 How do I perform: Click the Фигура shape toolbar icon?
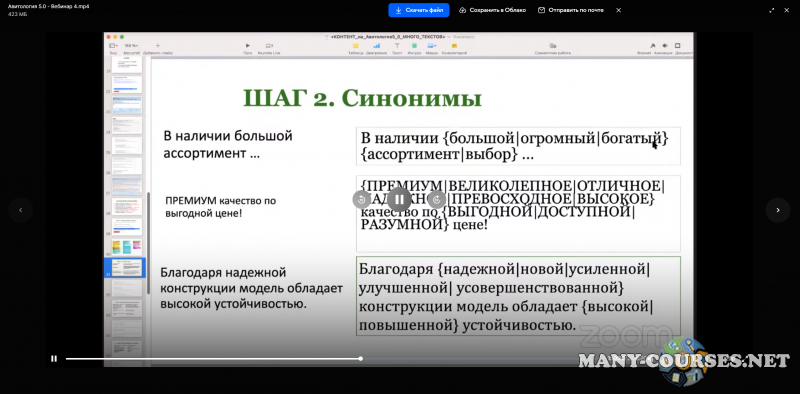(414, 46)
